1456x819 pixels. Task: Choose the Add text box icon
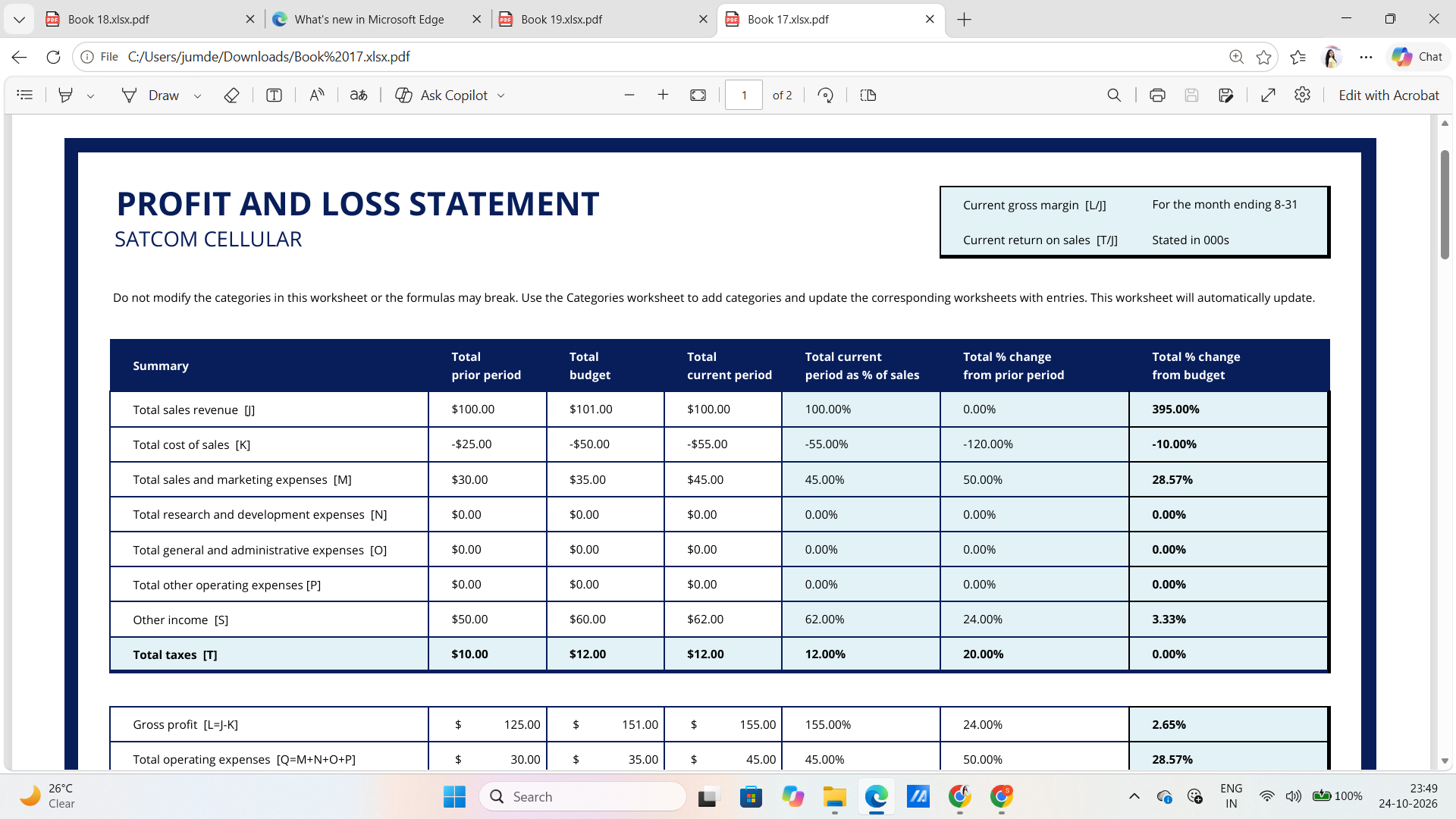pos(274,95)
